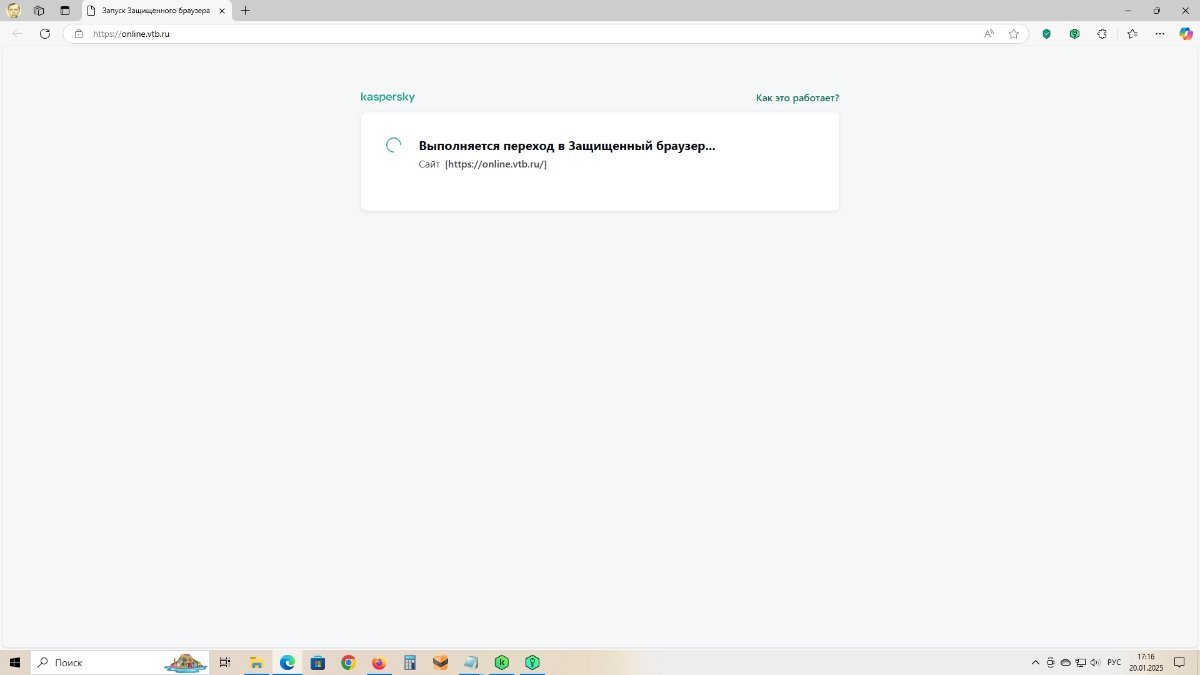Open the notepad-like app on taskbar
1200x675 pixels.
(471, 662)
